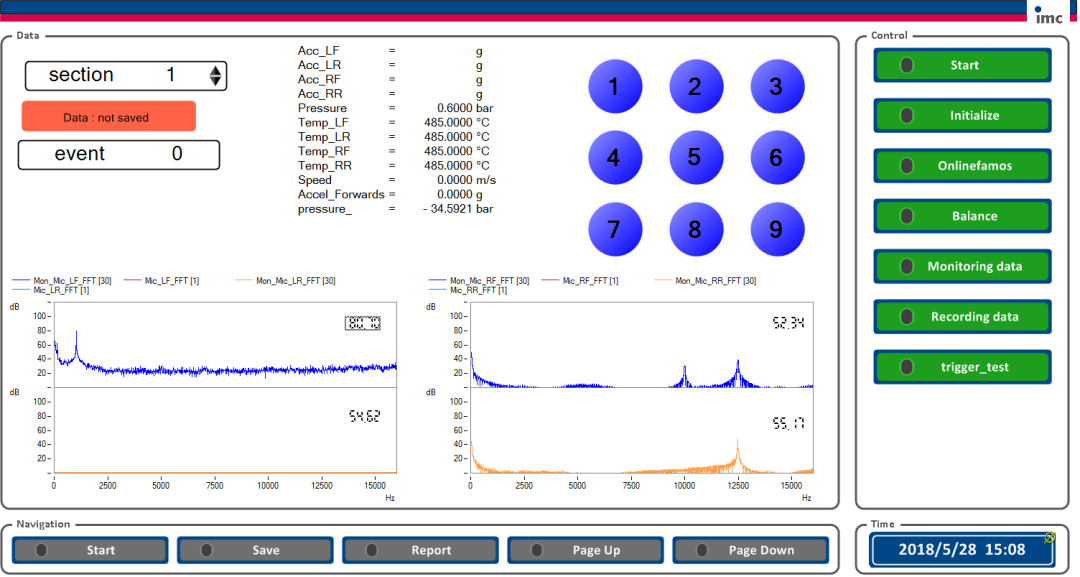The height and width of the screenshot is (577, 1080).
Task: Click the Temp_LR 485.0000 °C reading
Action: pos(394,138)
